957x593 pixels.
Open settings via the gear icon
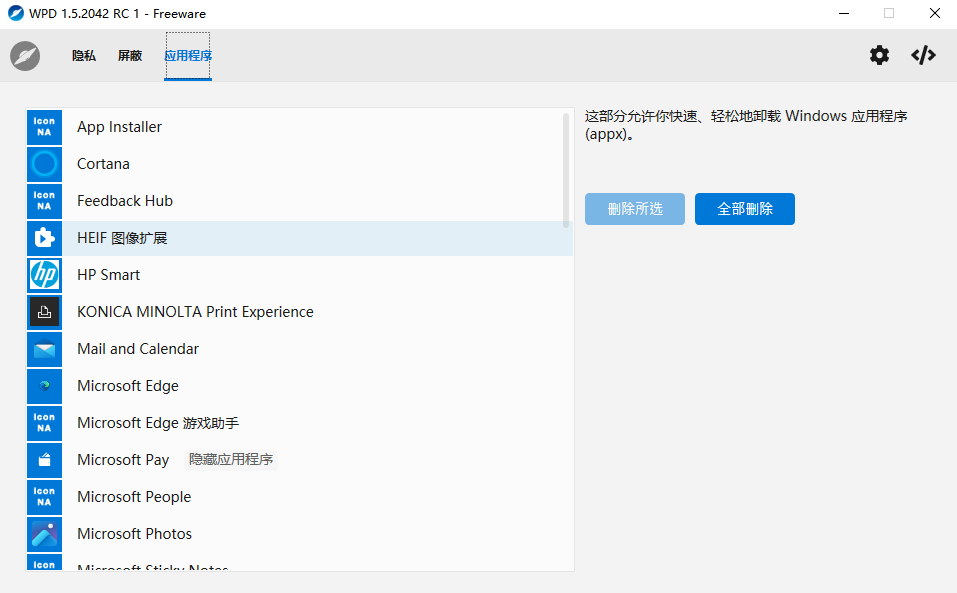point(879,56)
